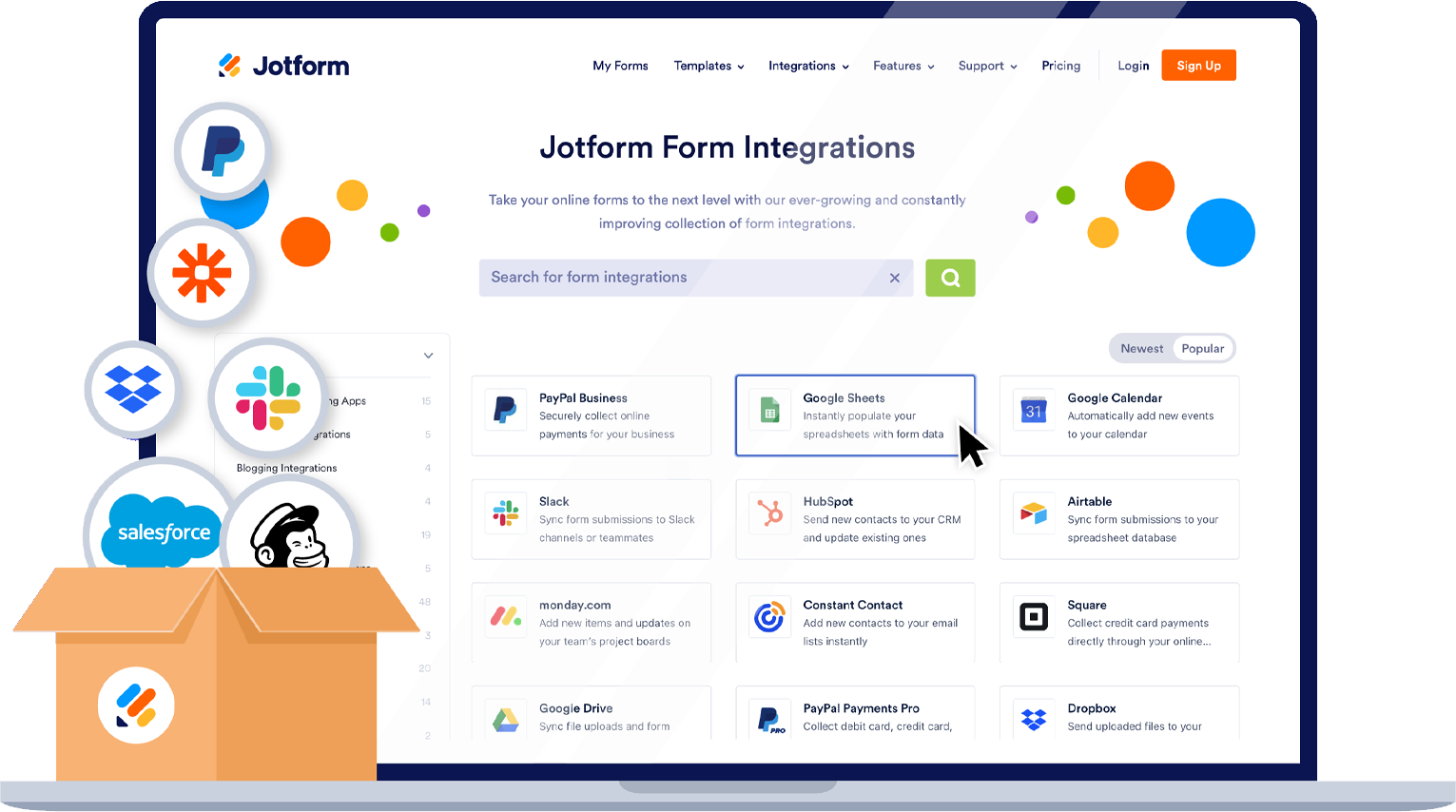Click the Dropbox integration title
This screenshot has width=1456, height=812.
[x=1091, y=709]
